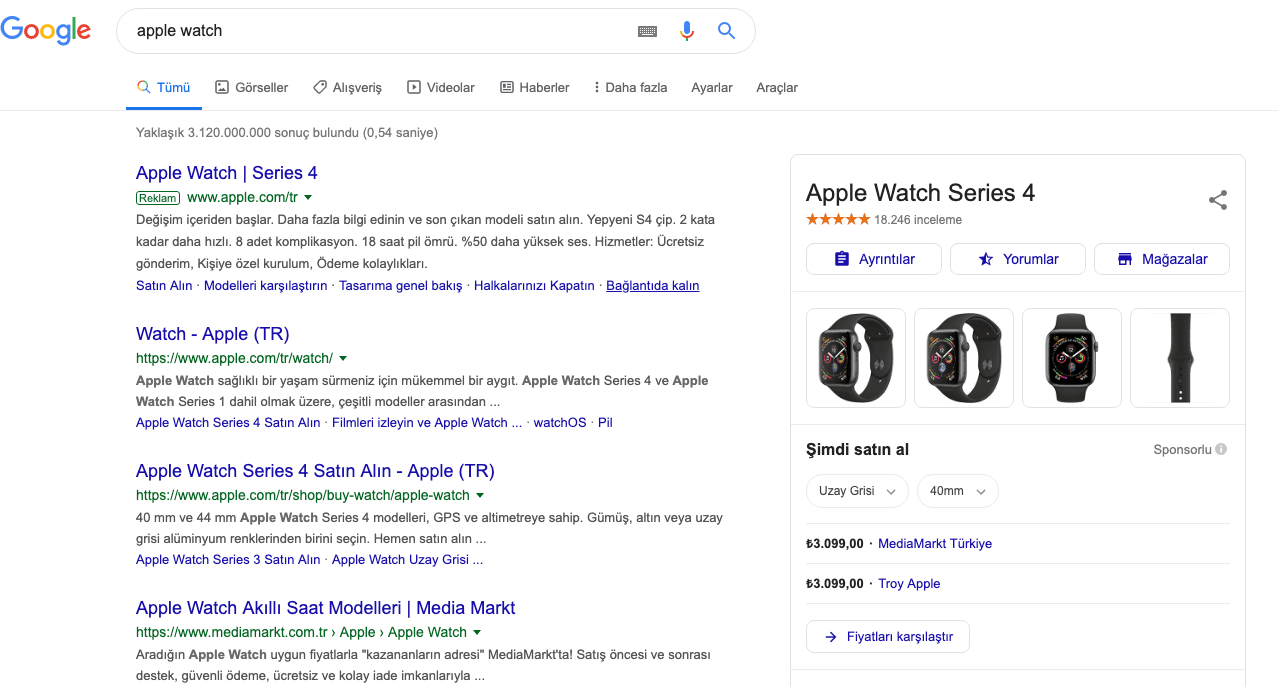Expand the arrow next to www.apple.com/tr
The image size is (1278, 687).
[308, 198]
